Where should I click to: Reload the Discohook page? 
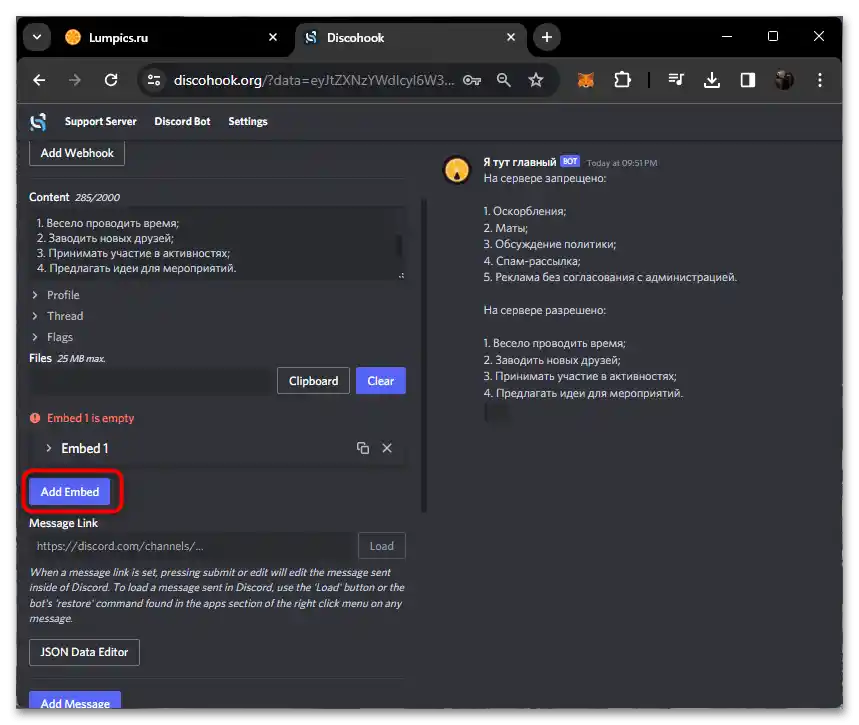tap(111, 80)
